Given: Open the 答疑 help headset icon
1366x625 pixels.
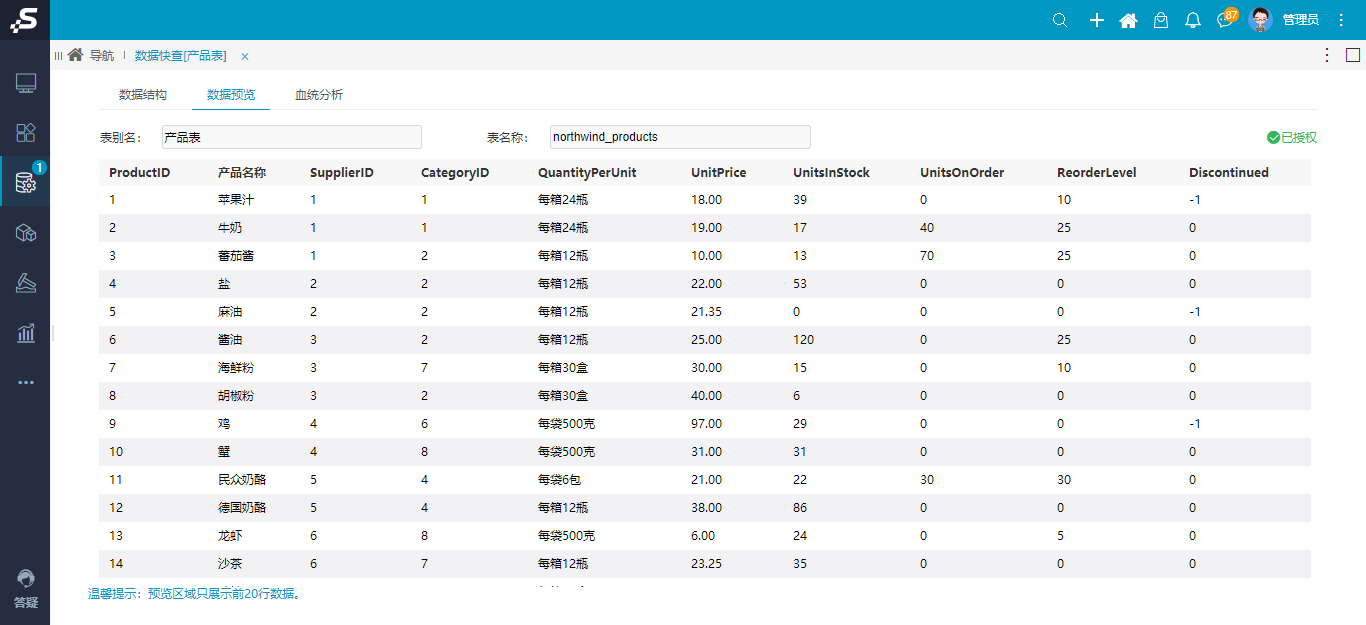Looking at the screenshot, I should pos(26,579).
